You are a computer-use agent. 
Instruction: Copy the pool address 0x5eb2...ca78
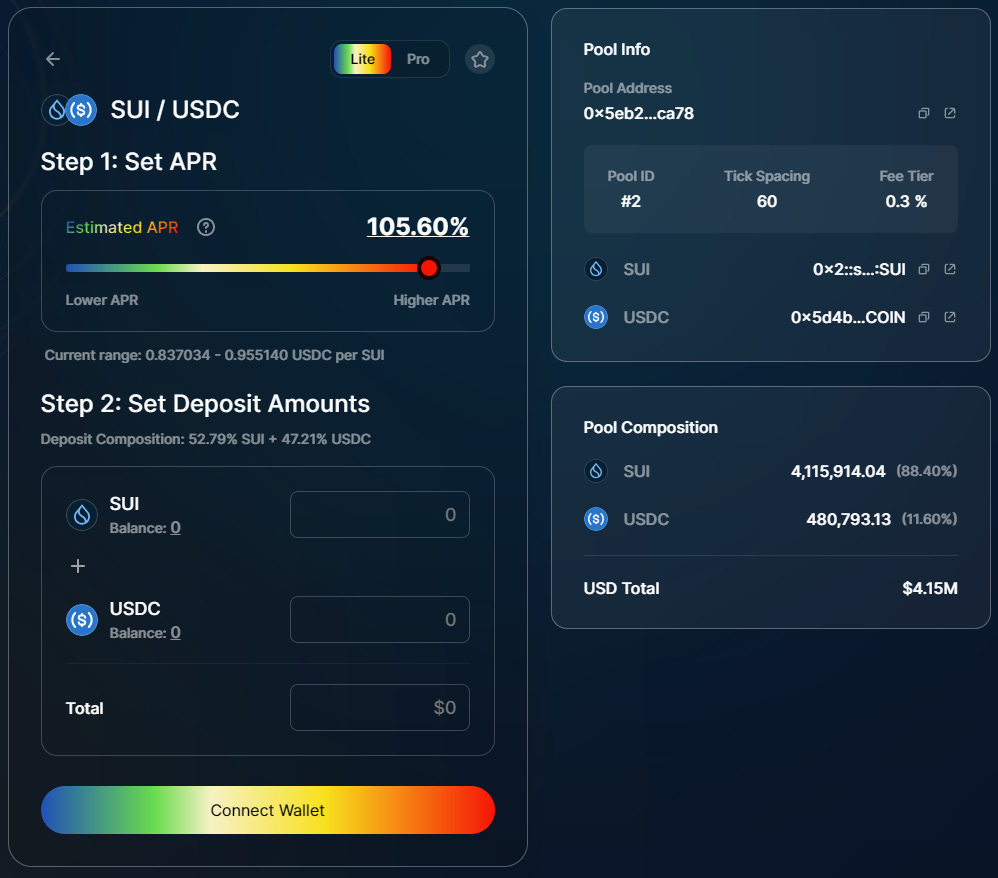(x=924, y=113)
